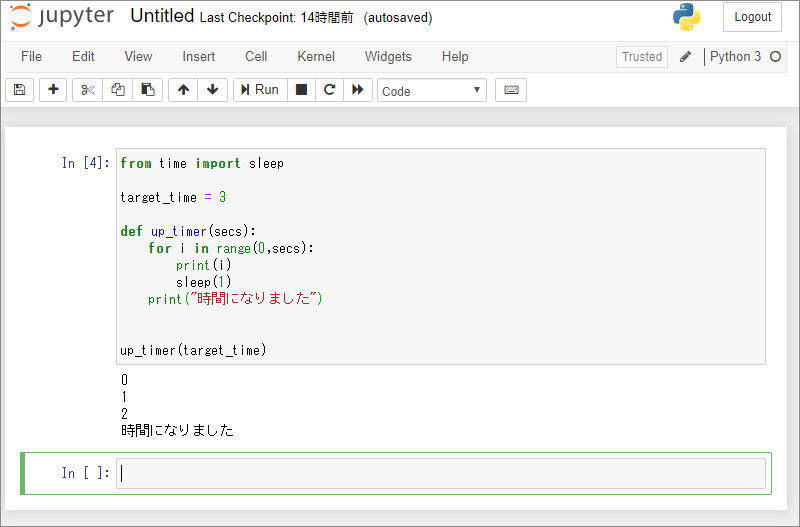Click the Jupyter logo

tap(62, 16)
